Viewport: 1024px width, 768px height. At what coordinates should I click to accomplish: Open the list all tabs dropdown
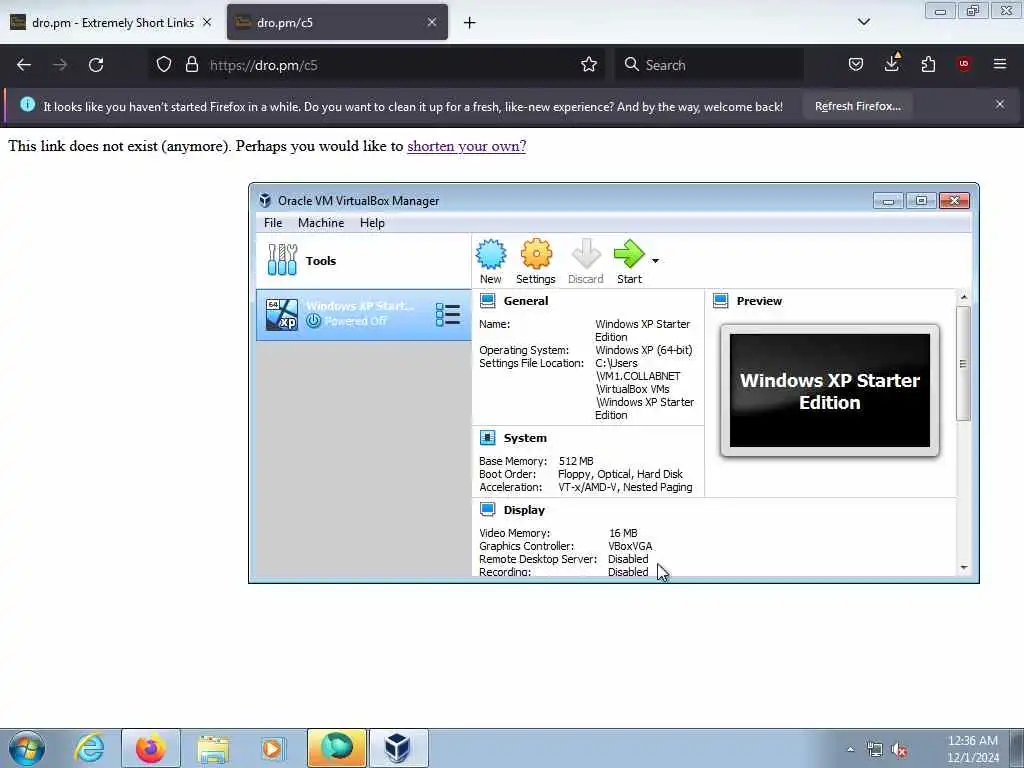pos(864,22)
